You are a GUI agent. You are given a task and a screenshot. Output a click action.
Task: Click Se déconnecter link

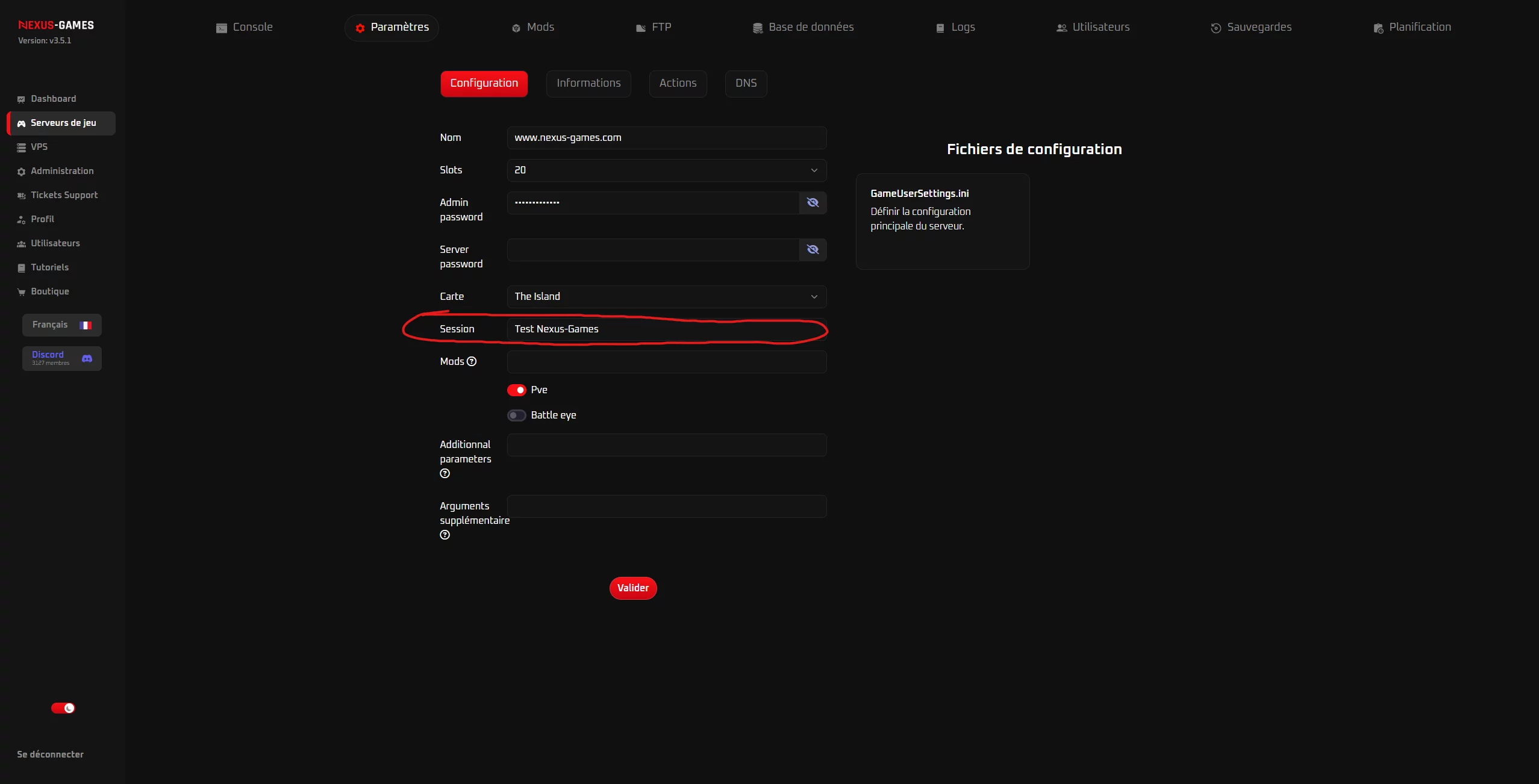(50, 754)
